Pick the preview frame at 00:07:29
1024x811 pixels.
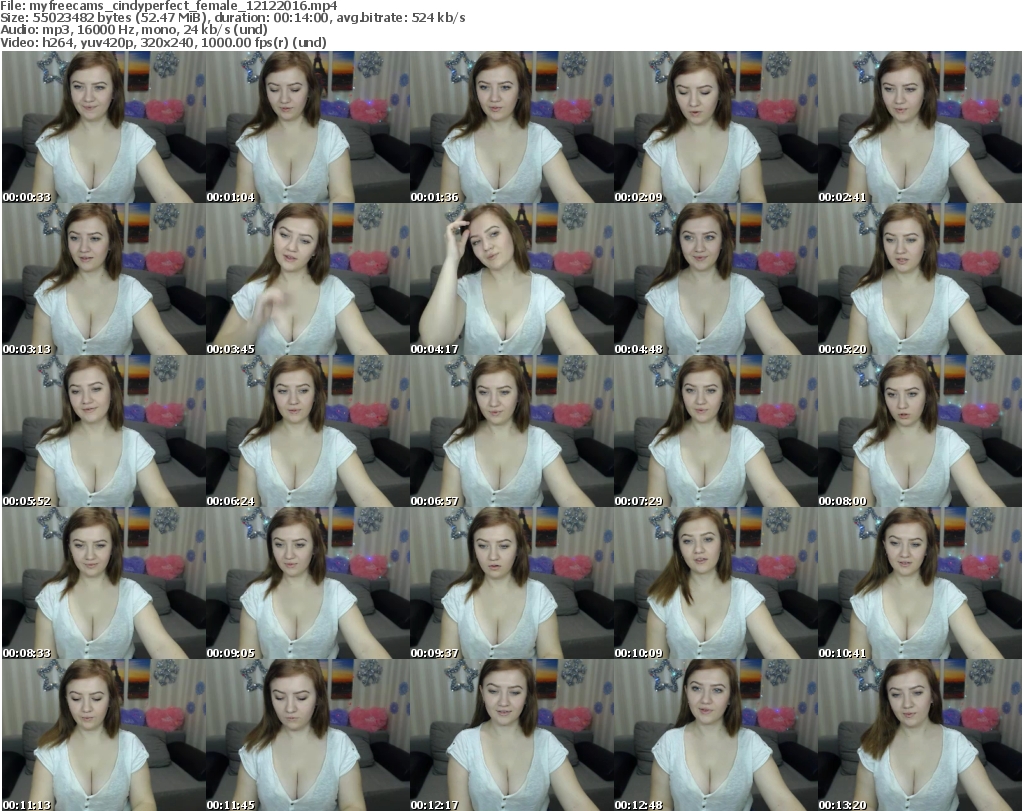tap(716, 432)
